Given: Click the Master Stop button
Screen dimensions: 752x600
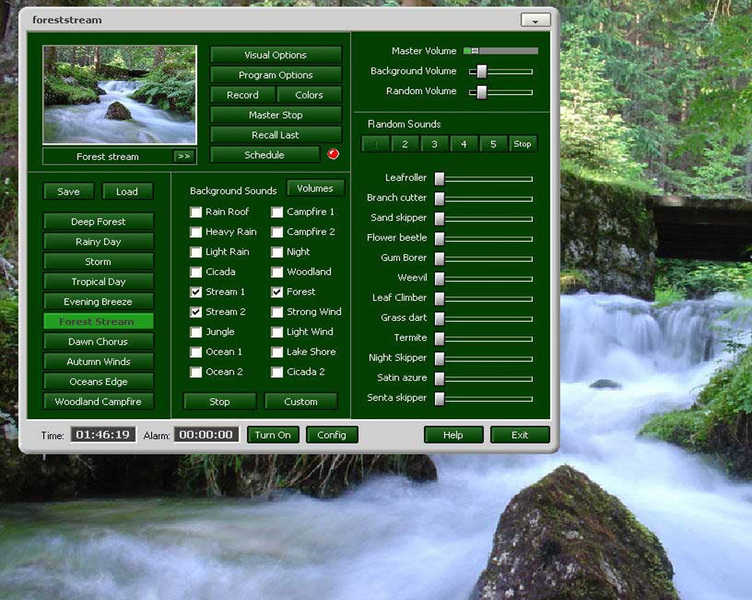Looking at the screenshot, I should (x=276, y=115).
